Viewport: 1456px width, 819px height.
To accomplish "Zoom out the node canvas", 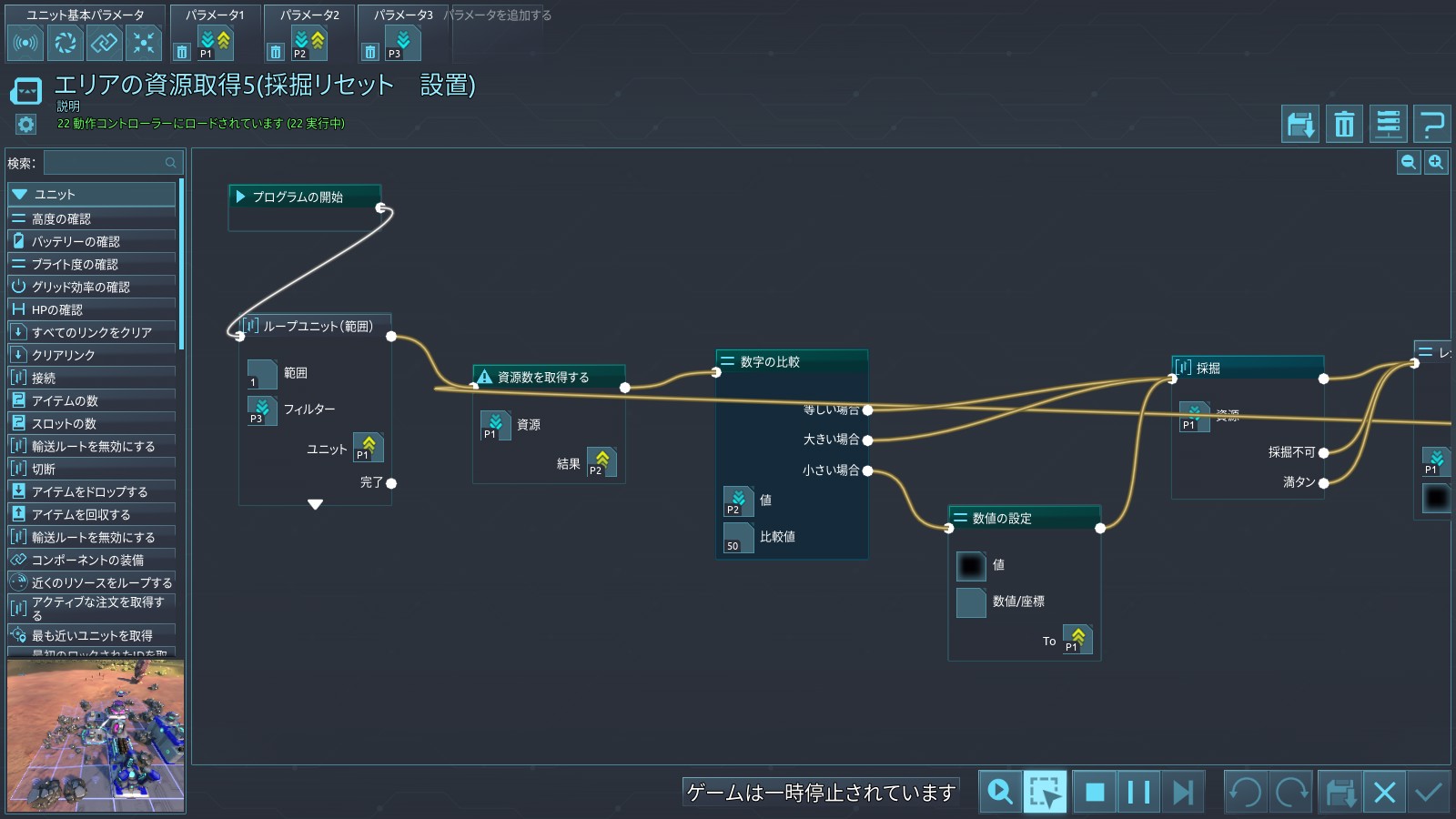I will click(x=1409, y=162).
